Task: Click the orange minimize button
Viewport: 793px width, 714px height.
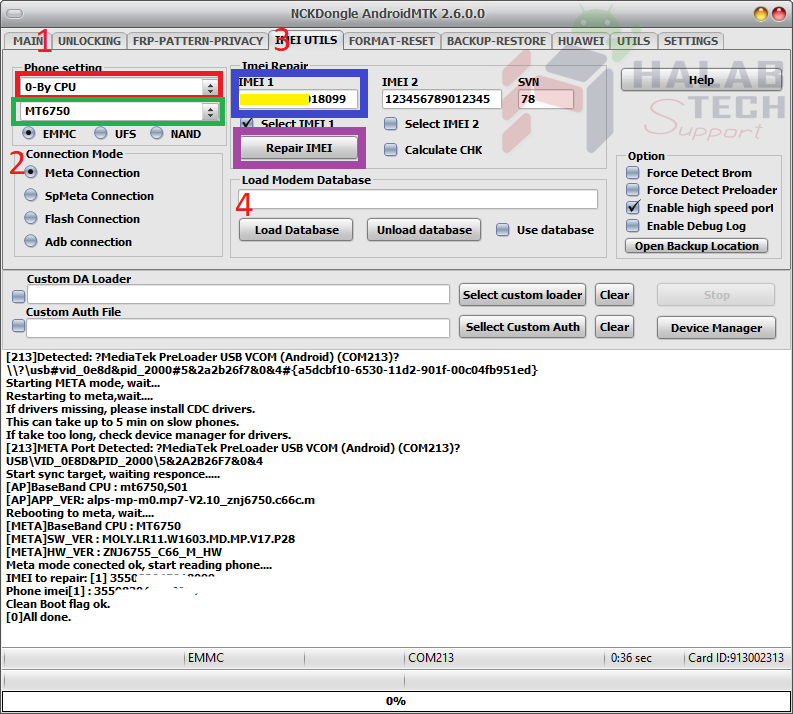Action: pyautogui.click(x=761, y=14)
